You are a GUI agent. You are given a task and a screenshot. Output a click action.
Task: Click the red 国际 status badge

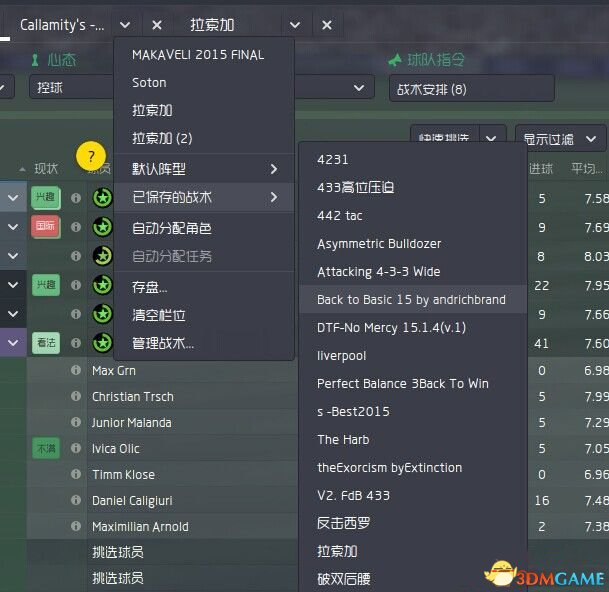click(x=46, y=226)
